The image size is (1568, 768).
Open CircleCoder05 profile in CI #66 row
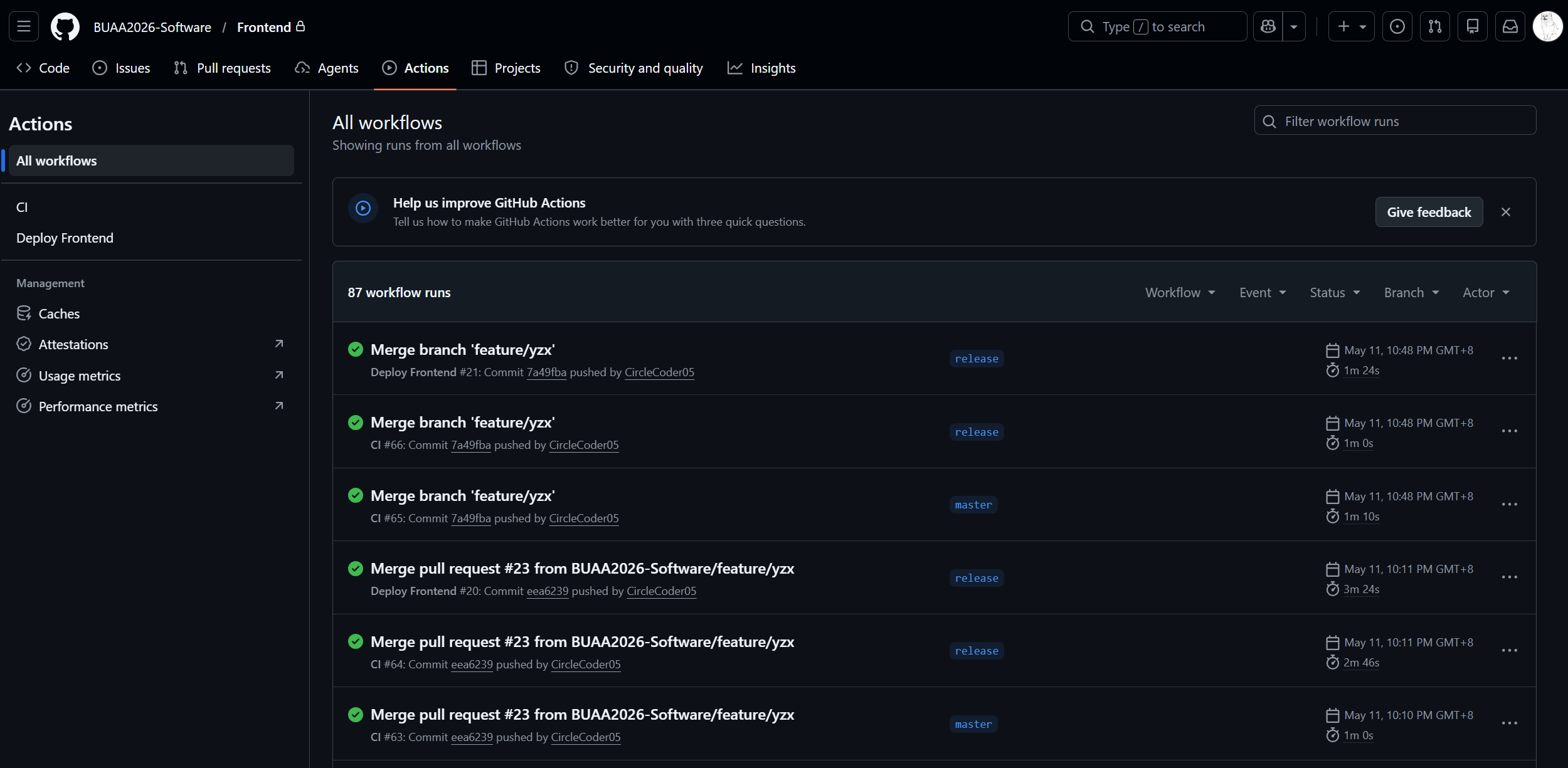584,445
